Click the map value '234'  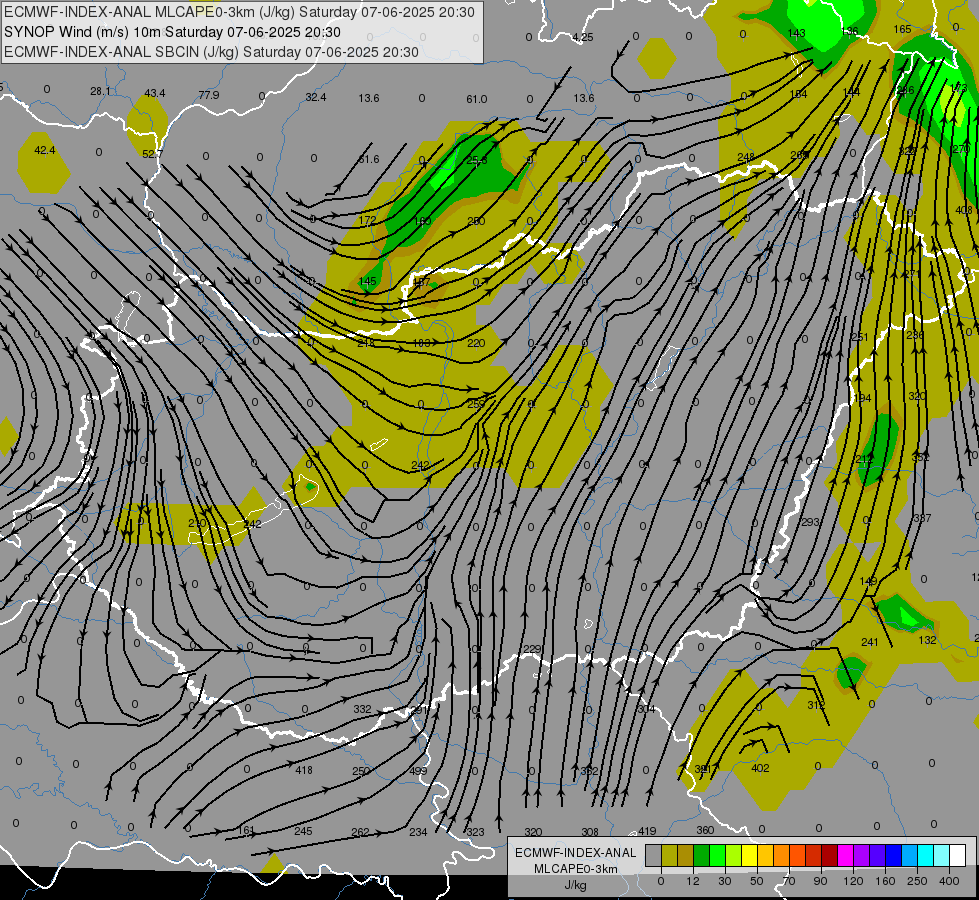pyautogui.click(x=418, y=832)
